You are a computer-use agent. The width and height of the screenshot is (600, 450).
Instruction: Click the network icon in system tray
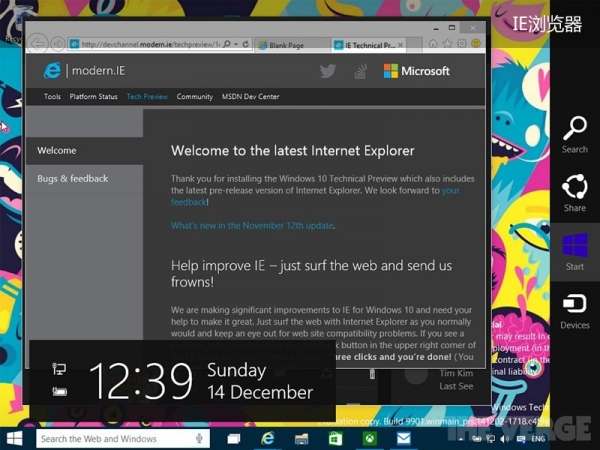[x=491, y=439]
